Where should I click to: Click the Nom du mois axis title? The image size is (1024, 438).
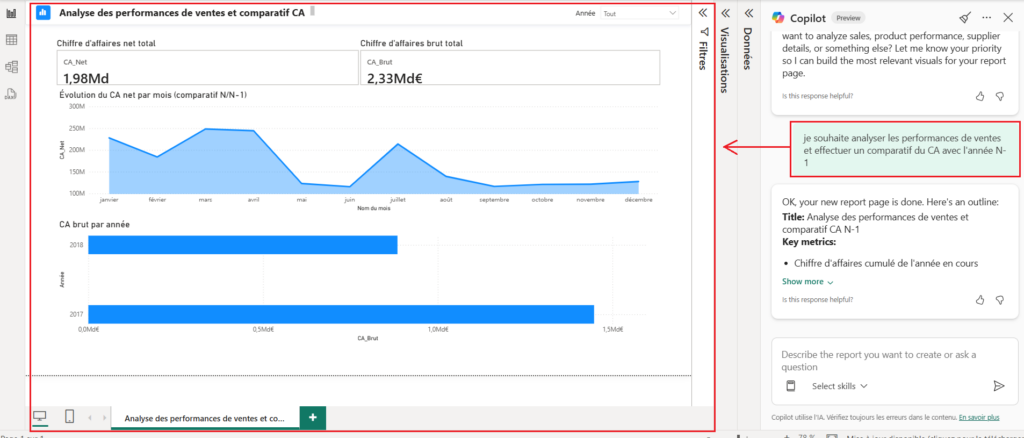click(374, 208)
